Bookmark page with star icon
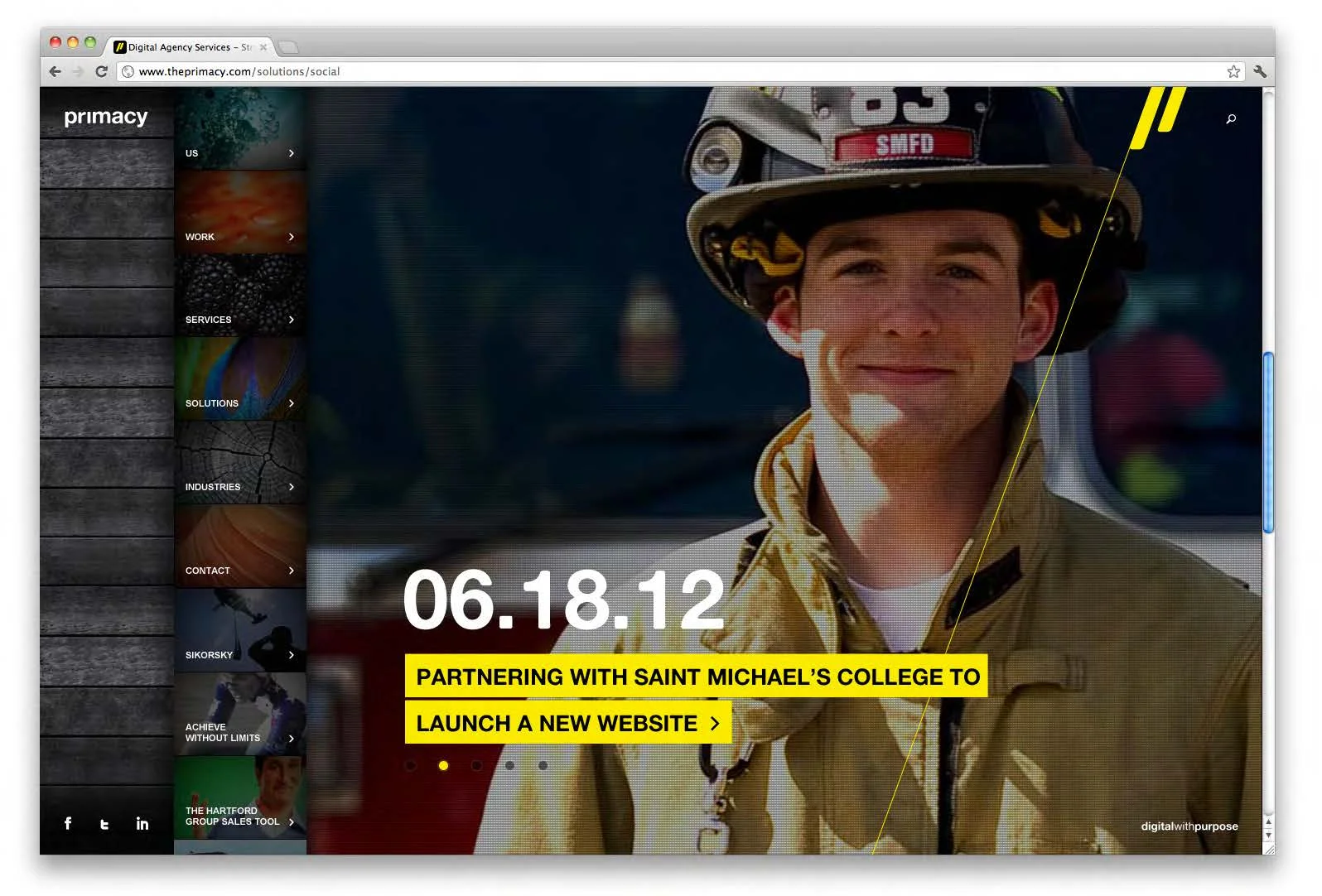Image resolution: width=1322 pixels, height=896 pixels. [1233, 71]
